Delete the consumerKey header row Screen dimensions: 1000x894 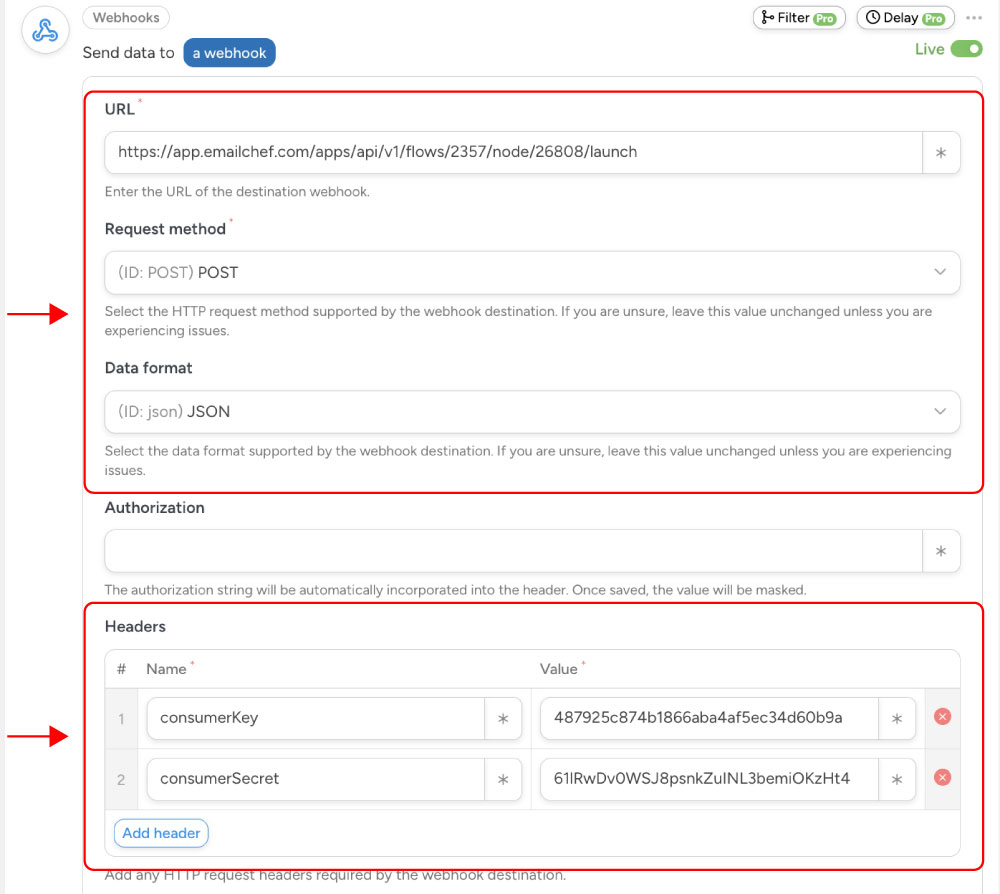tap(942, 717)
